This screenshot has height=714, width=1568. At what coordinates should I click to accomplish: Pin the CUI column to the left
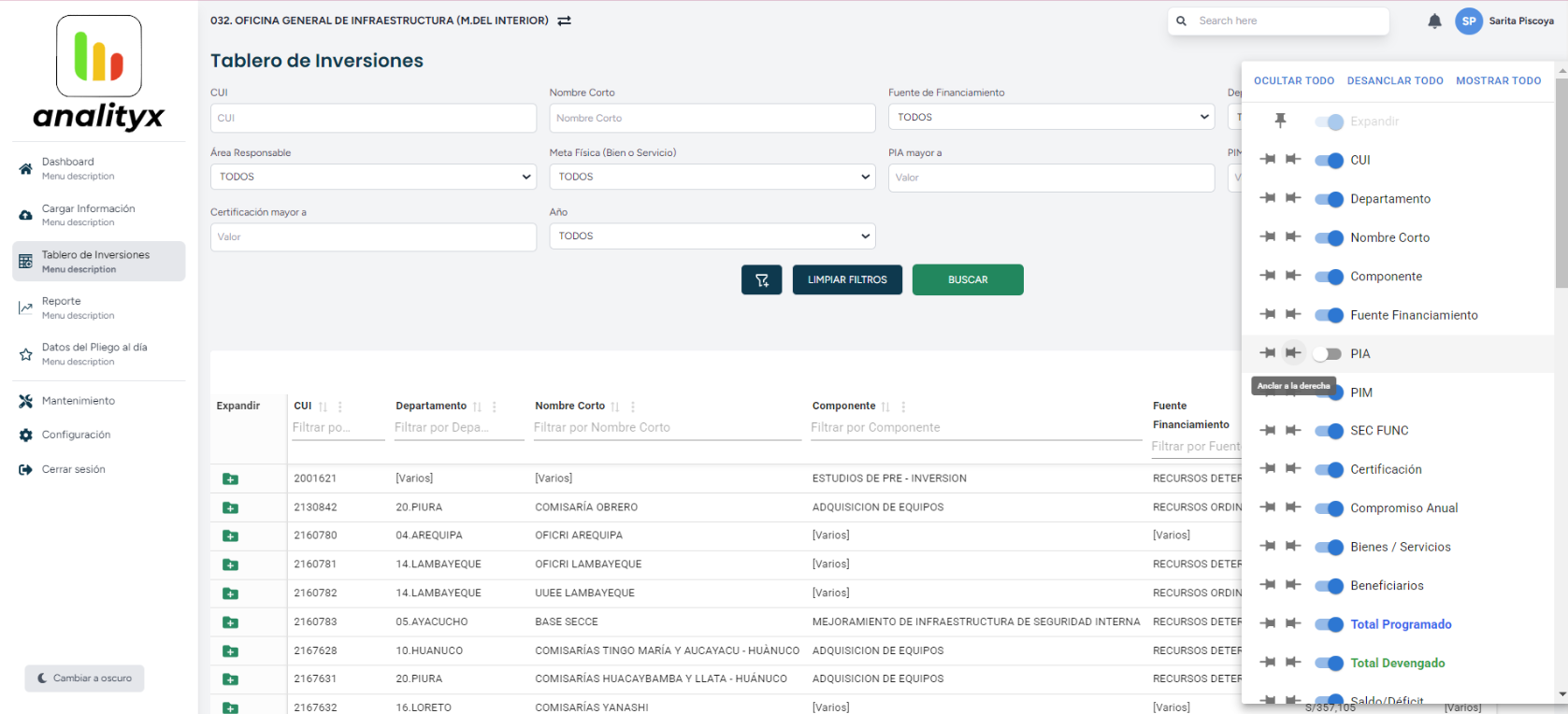tap(1268, 160)
